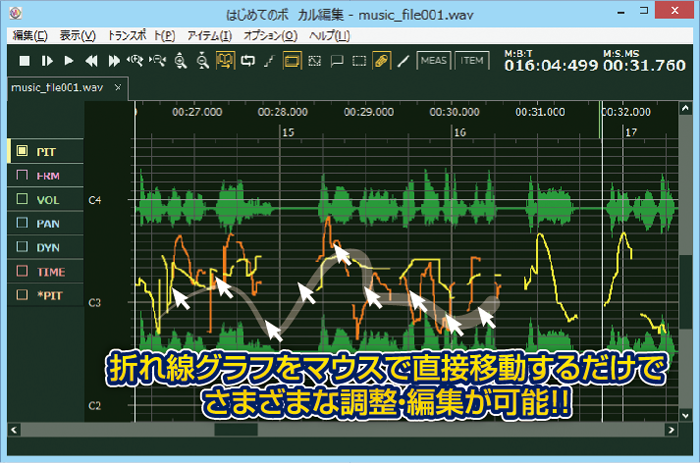This screenshot has height=463, width=700.
Task: Select the line drawing tool icon
Action: (x=404, y=61)
